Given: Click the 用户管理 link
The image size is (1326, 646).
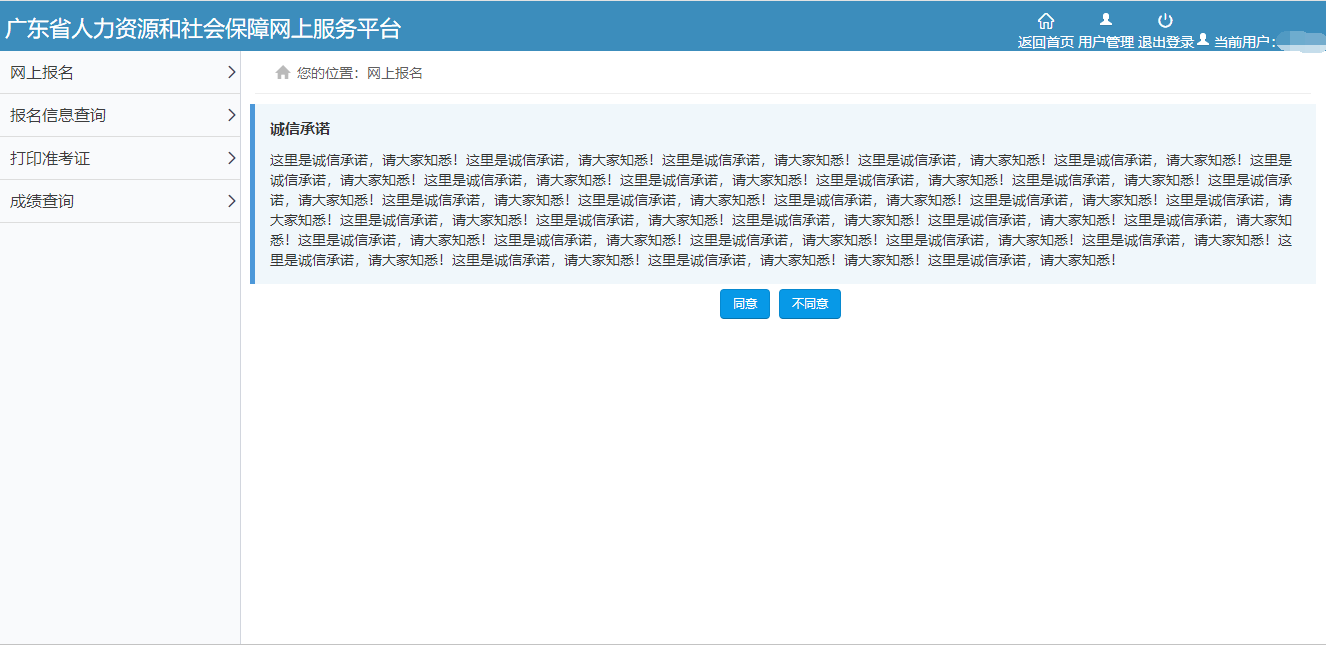Looking at the screenshot, I should coord(1105,41).
